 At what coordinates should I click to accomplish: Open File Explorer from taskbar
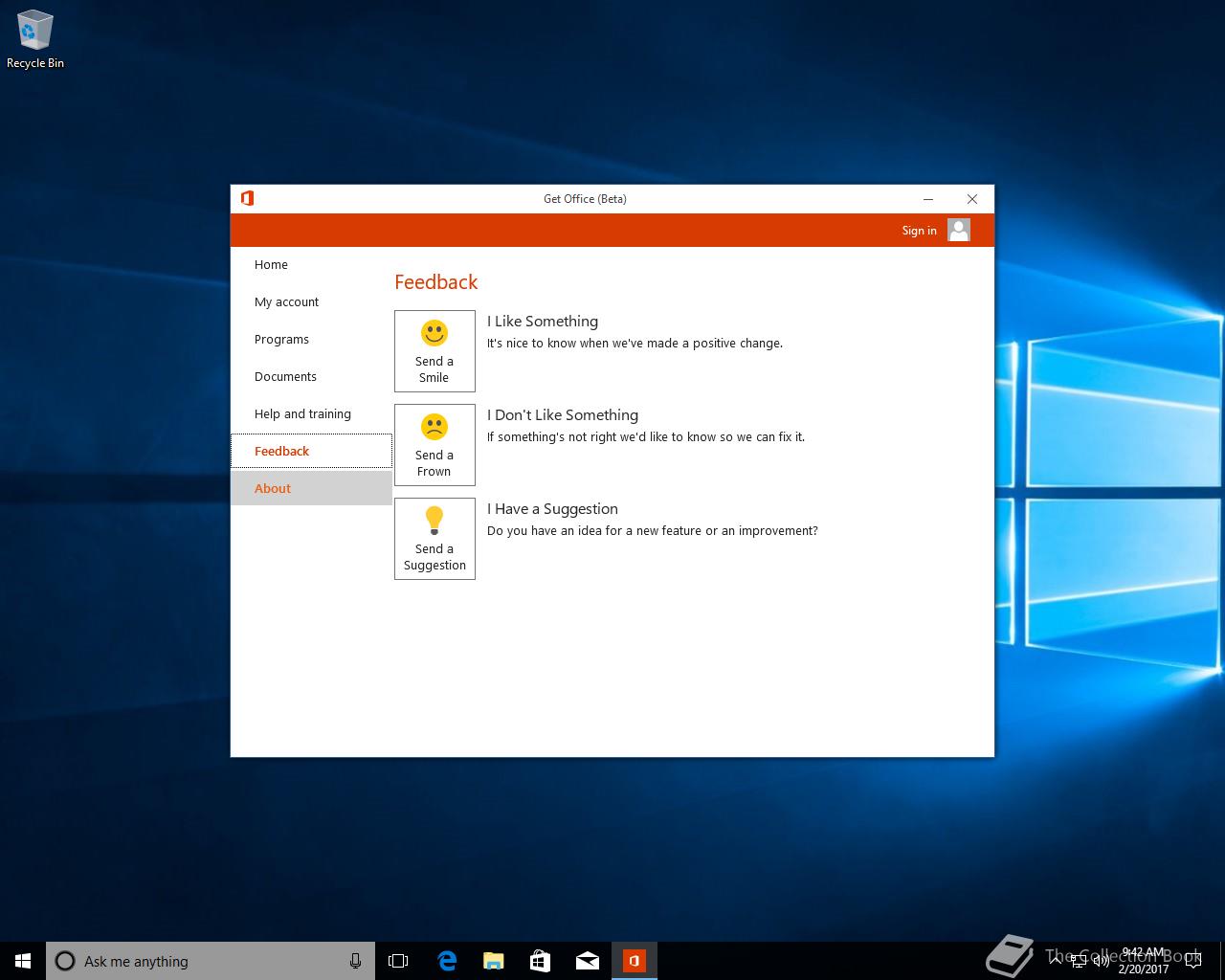[x=493, y=961]
